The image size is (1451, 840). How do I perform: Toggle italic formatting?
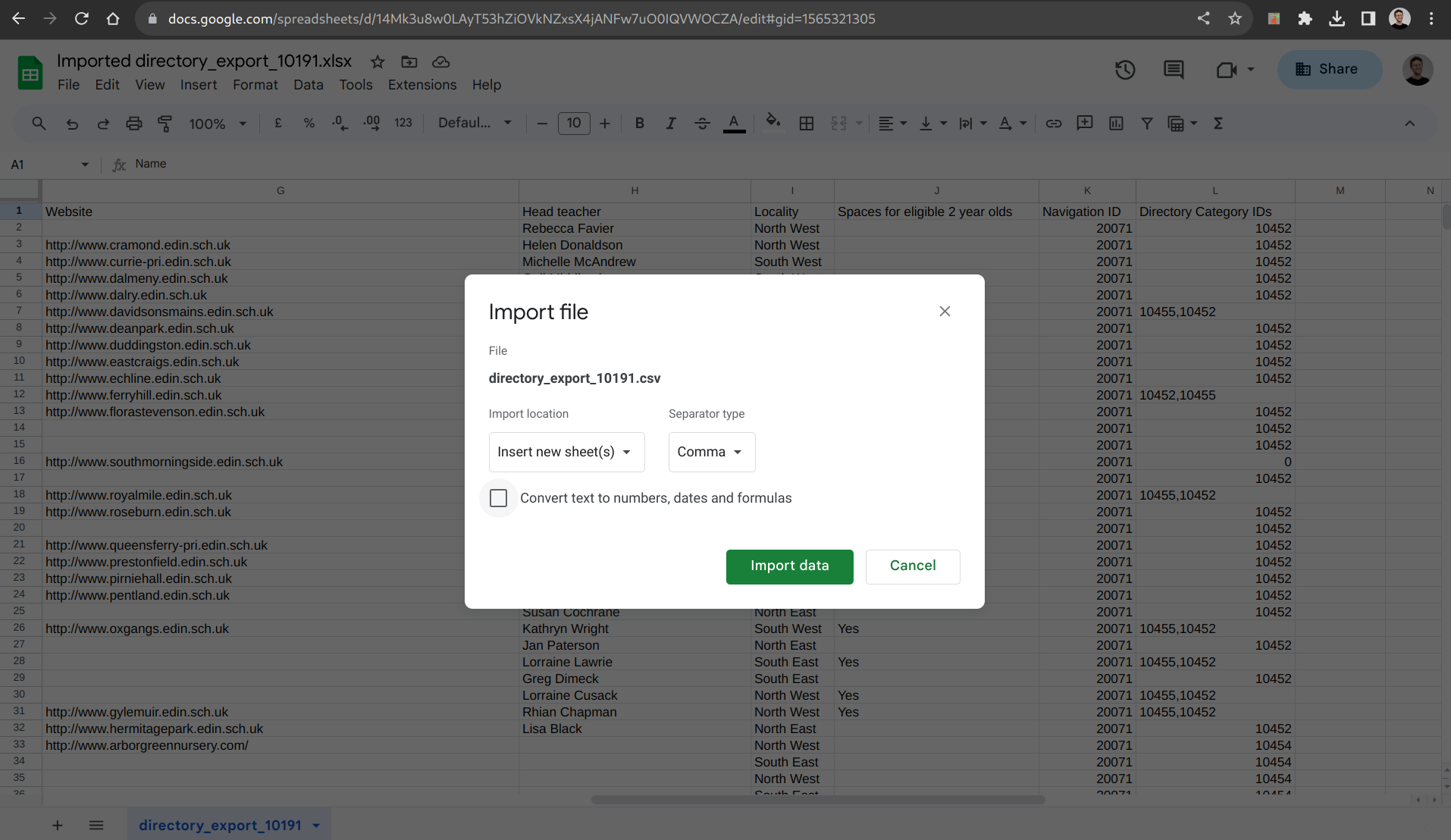(670, 124)
